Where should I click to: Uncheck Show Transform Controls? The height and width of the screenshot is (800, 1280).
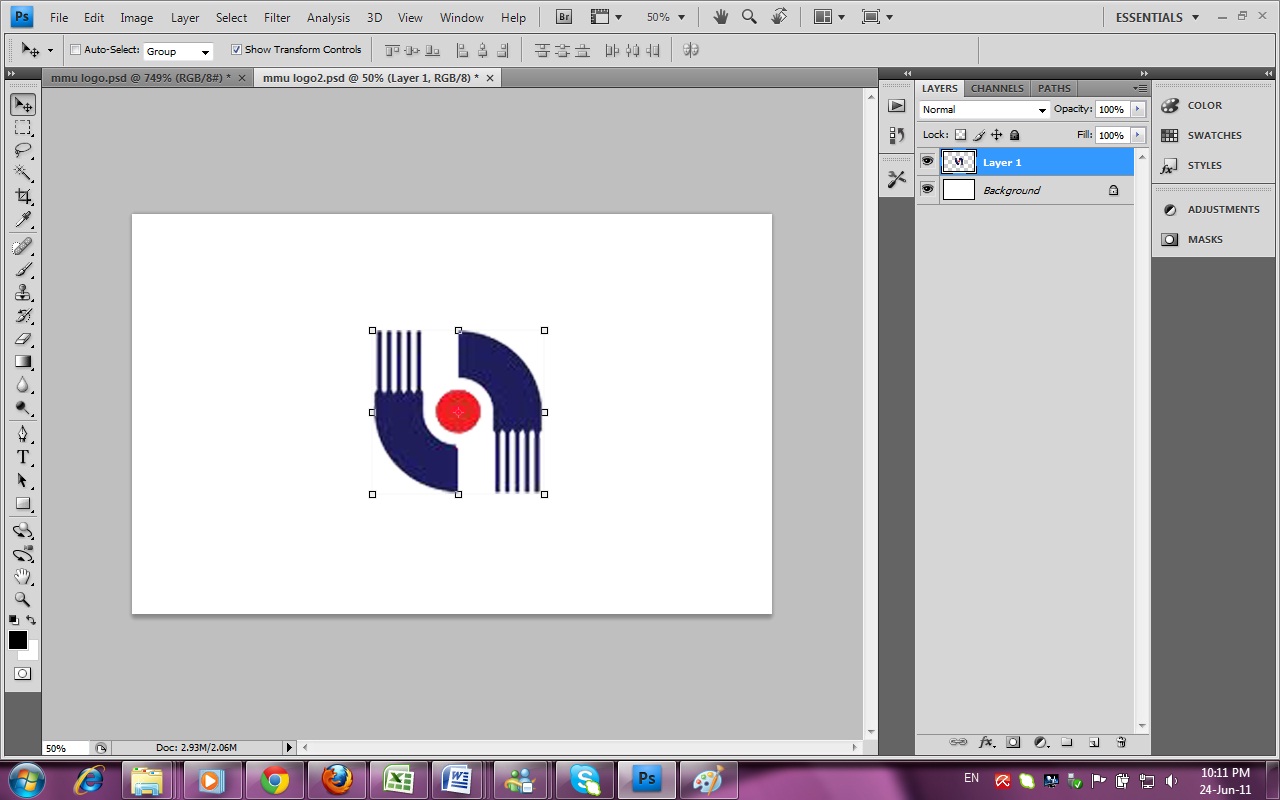click(236, 50)
